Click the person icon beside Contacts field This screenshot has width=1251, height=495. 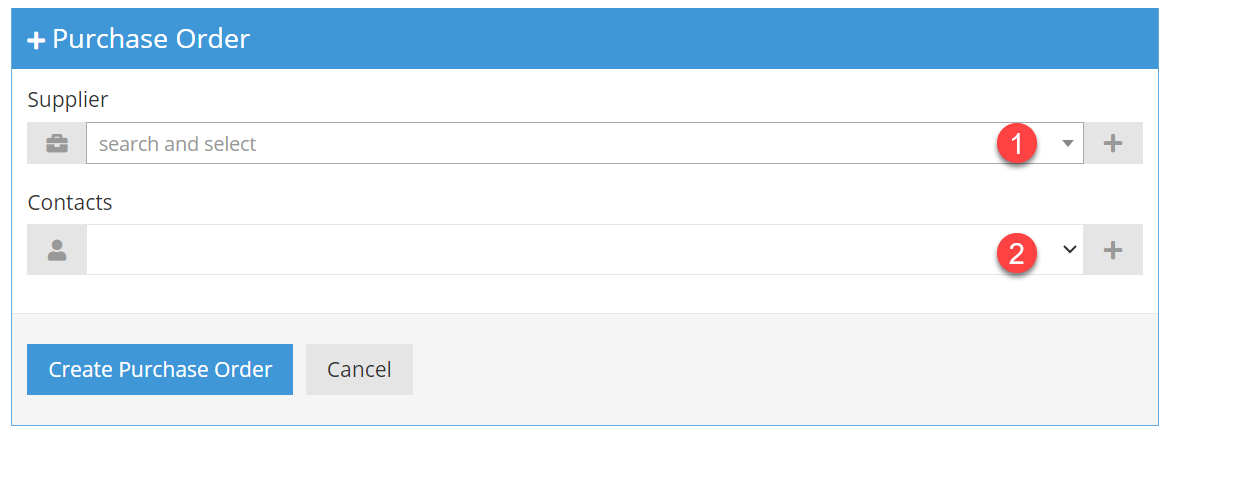[57, 250]
